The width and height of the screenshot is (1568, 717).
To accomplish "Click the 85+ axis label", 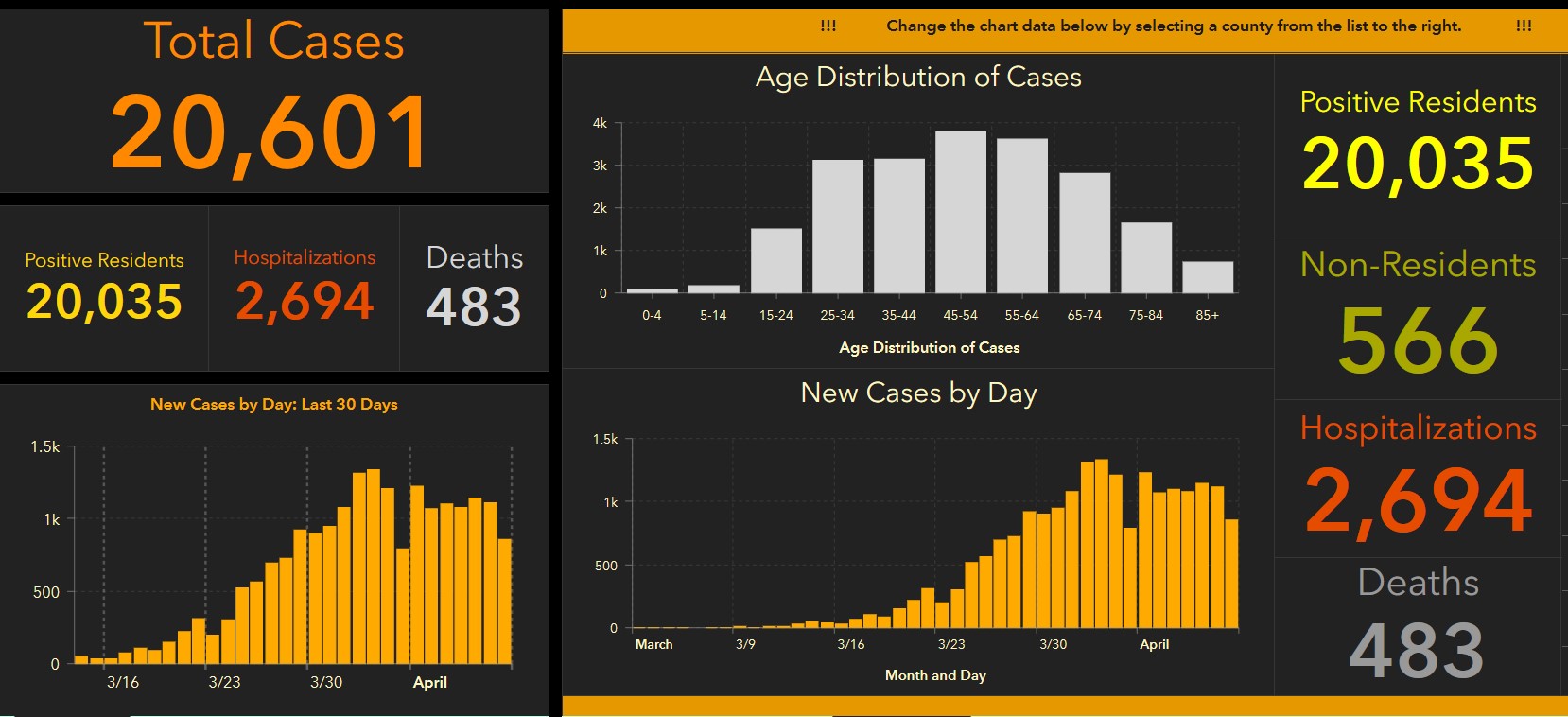I will [x=1208, y=316].
